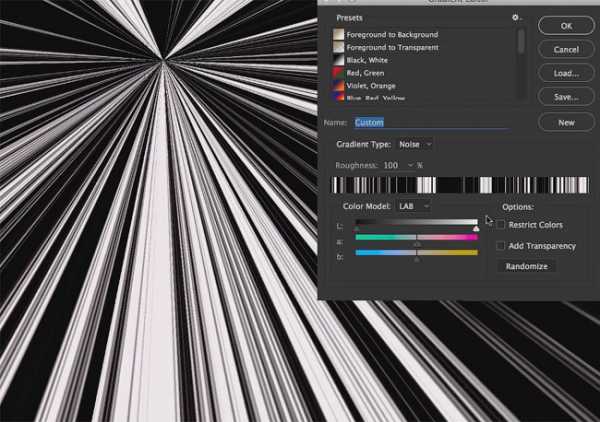Click the white handle on the L slider

pyautogui.click(x=476, y=229)
